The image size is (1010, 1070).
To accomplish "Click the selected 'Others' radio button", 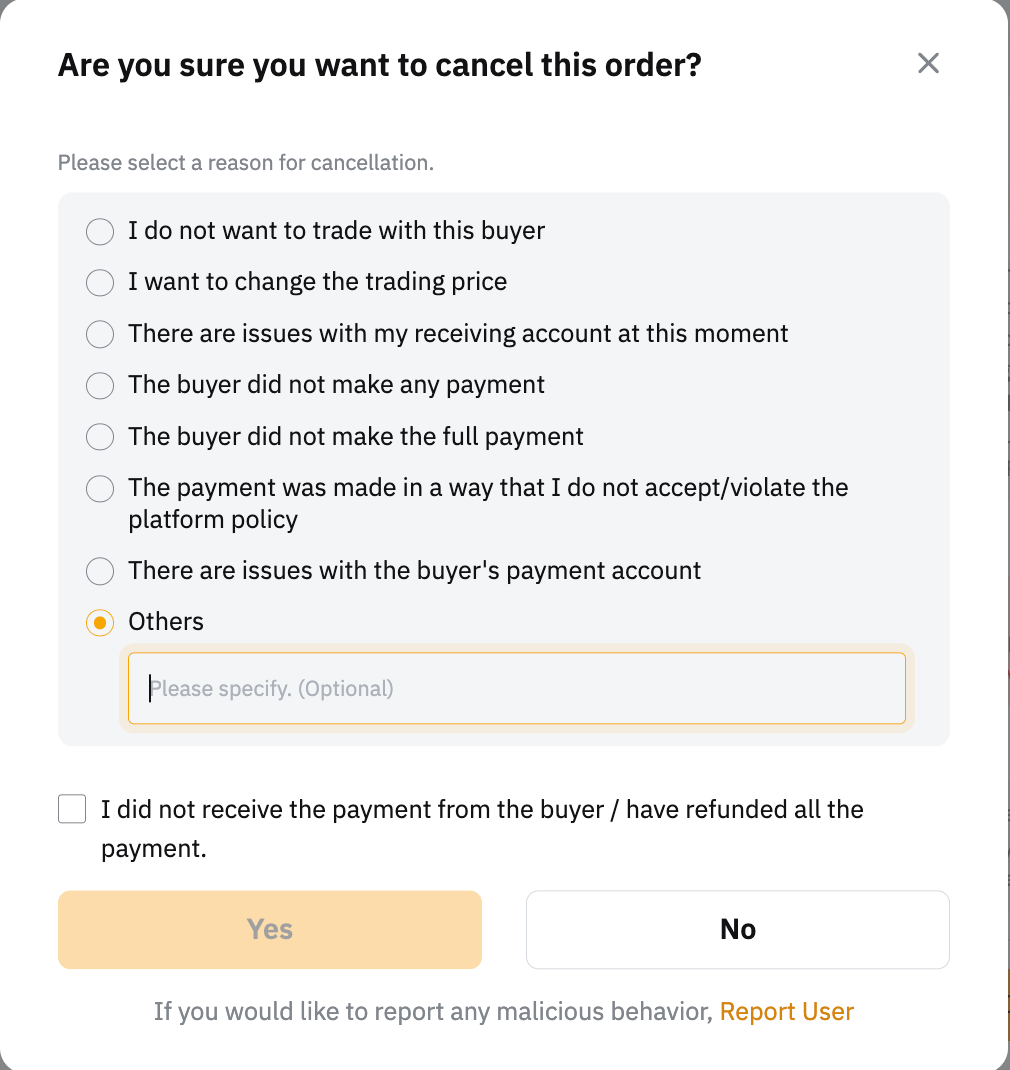I will point(100,622).
